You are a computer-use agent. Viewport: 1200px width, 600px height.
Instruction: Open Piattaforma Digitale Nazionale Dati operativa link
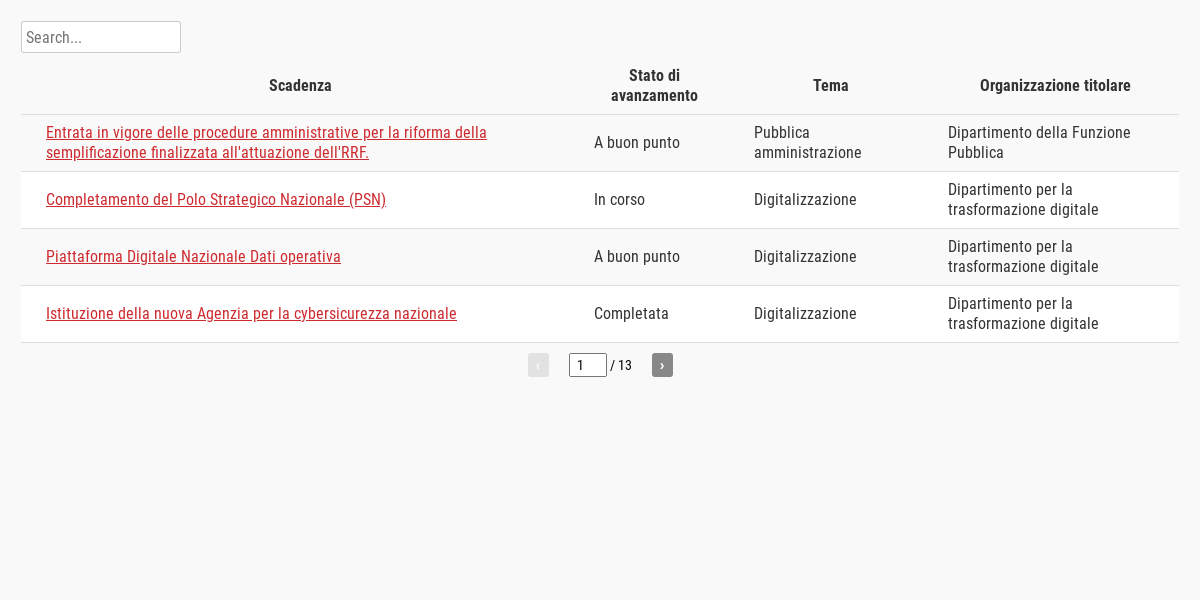[193, 257]
